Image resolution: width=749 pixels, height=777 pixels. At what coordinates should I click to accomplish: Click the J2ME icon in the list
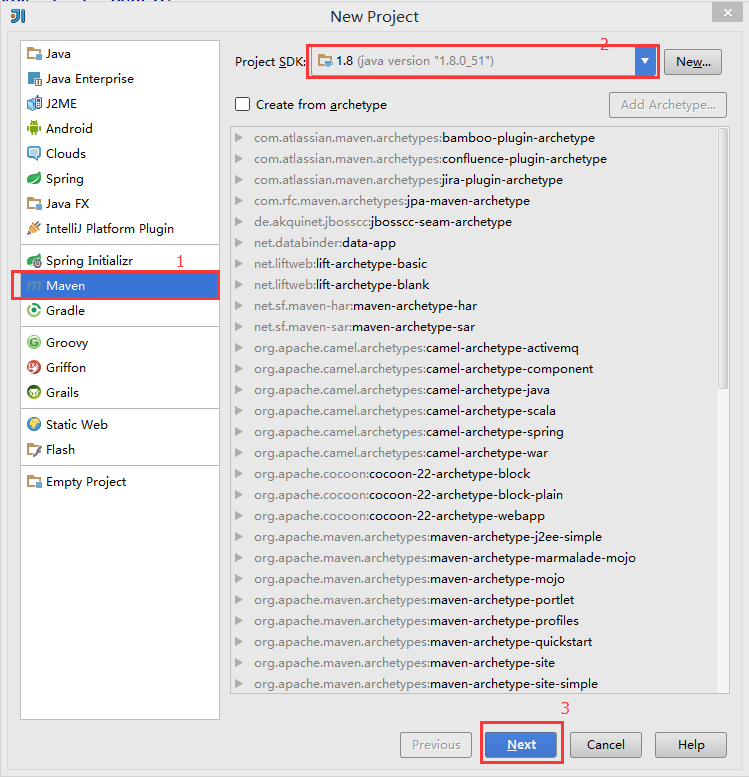tap(34, 104)
